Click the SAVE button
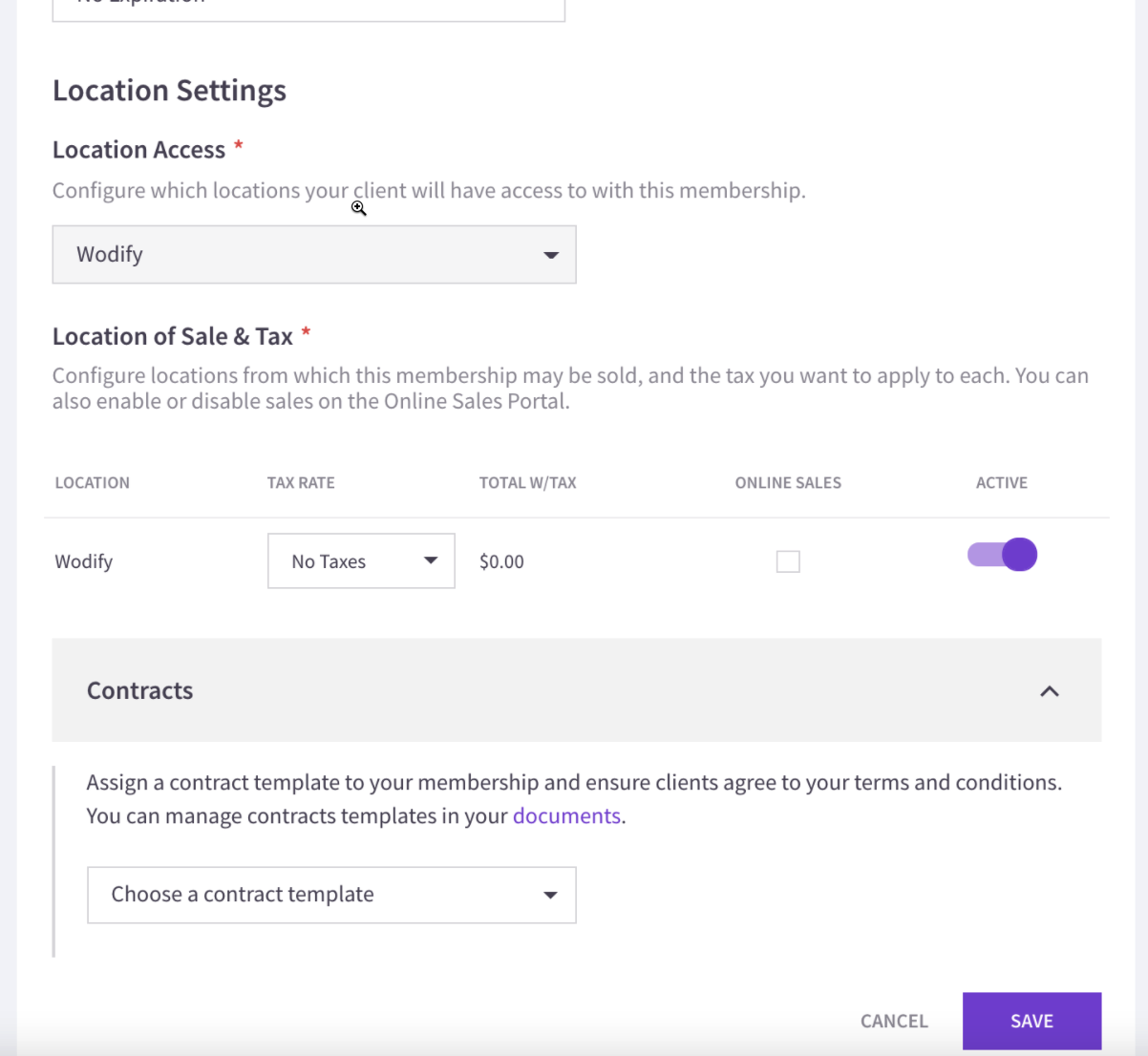 click(x=1031, y=1021)
